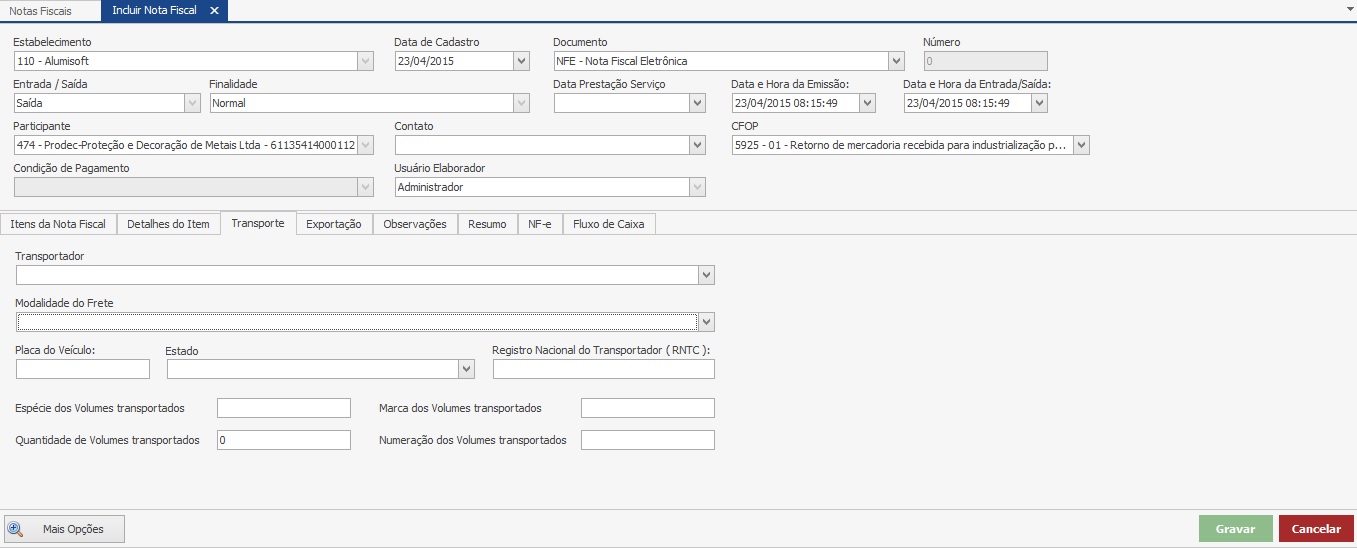This screenshot has height=548, width=1357.
Task: Open the Data de Cadastro date picker
Action: [x=521, y=61]
